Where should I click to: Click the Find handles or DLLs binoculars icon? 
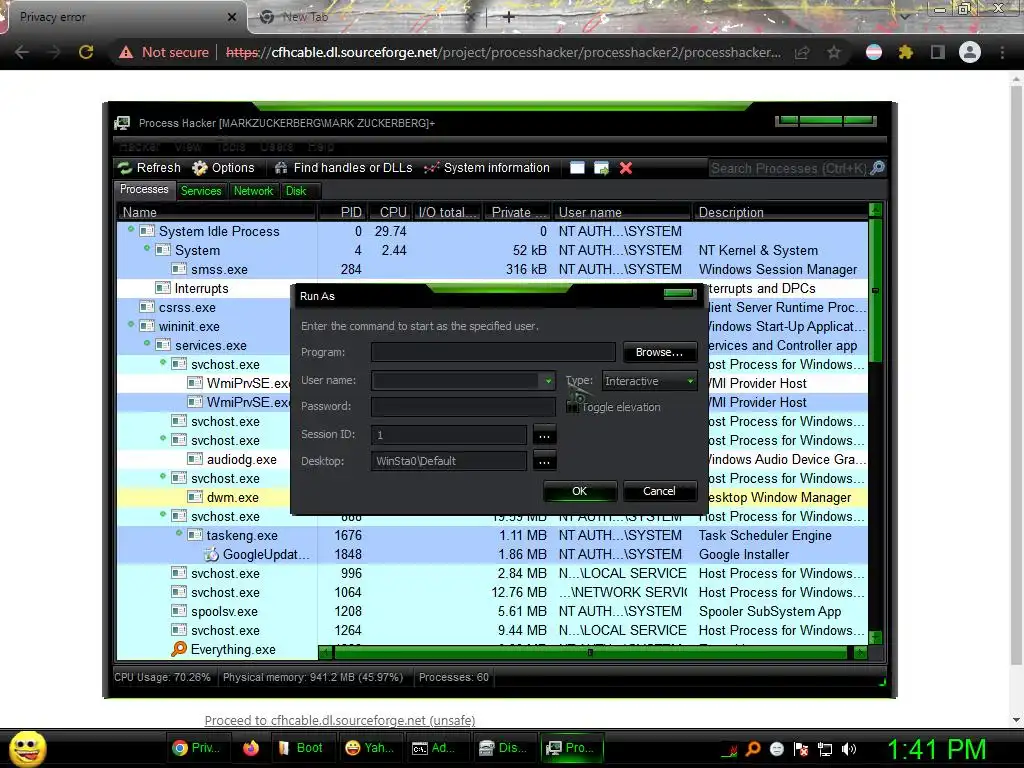coord(281,168)
